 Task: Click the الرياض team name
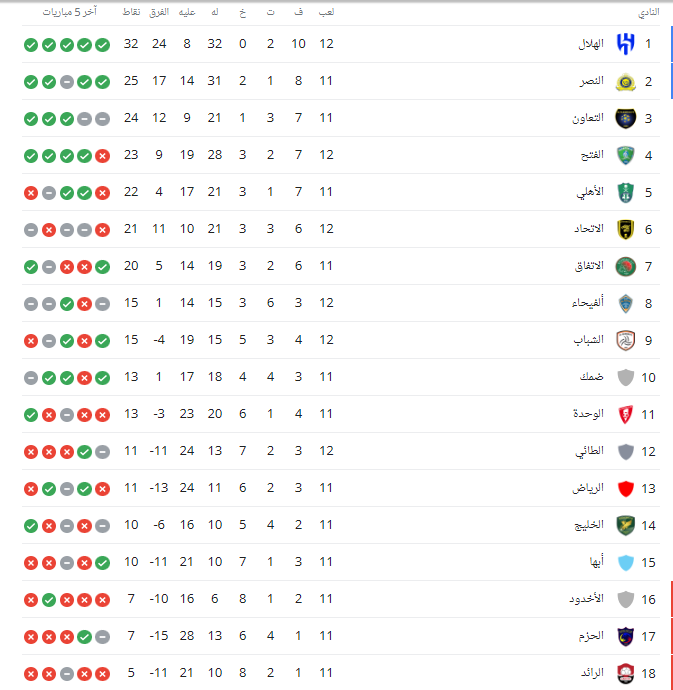588,488
